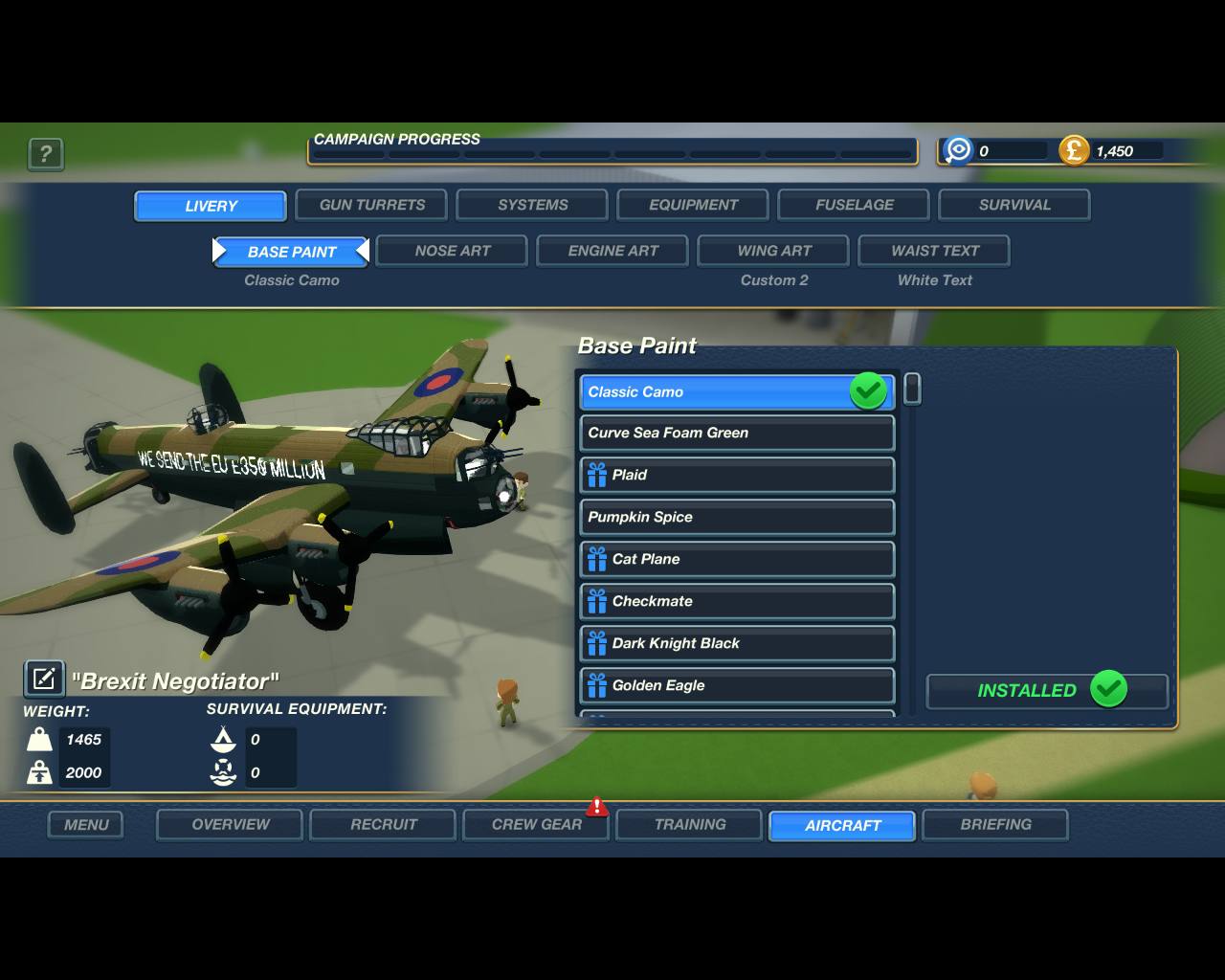Select the Livery tab
The height and width of the screenshot is (980, 1225).
211,206
